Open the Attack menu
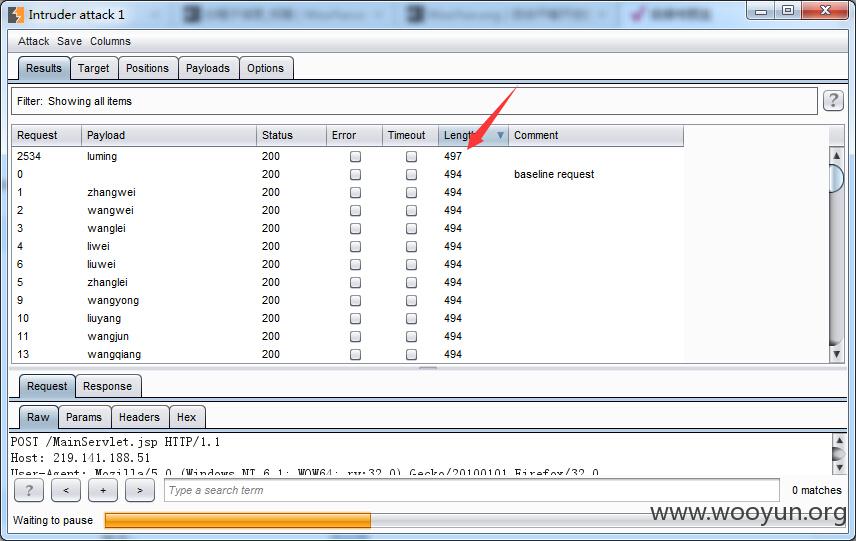This screenshot has height=541, width=856. pyautogui.click(x=33, y=41)
